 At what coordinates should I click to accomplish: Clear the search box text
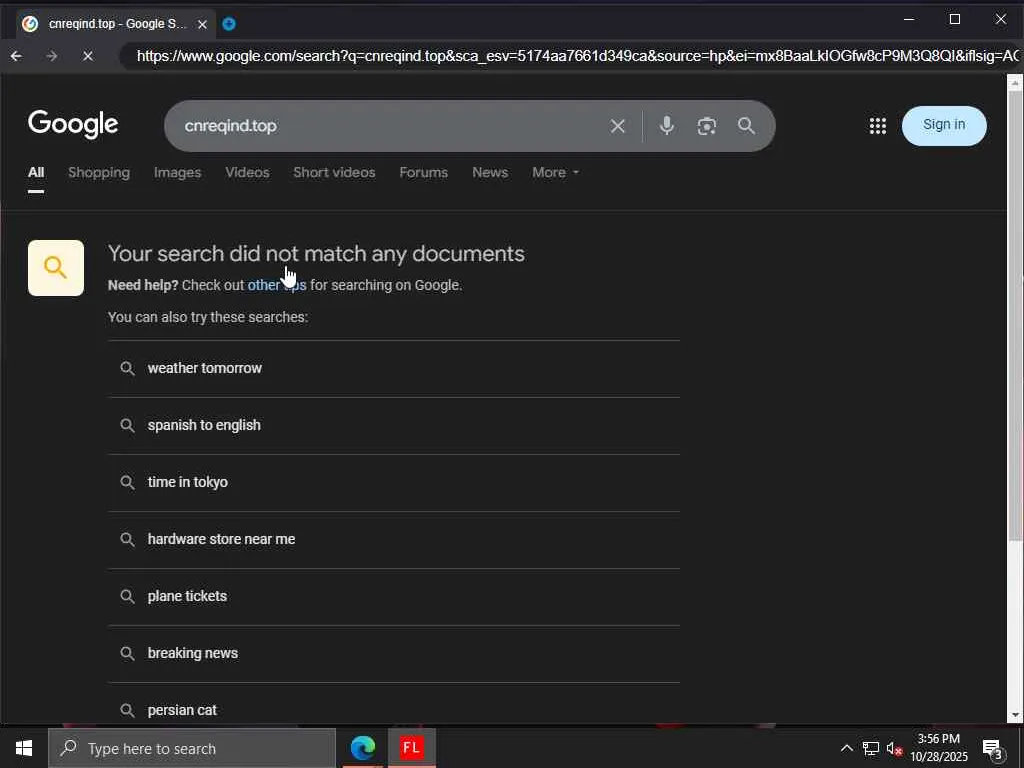coord(617,126)
